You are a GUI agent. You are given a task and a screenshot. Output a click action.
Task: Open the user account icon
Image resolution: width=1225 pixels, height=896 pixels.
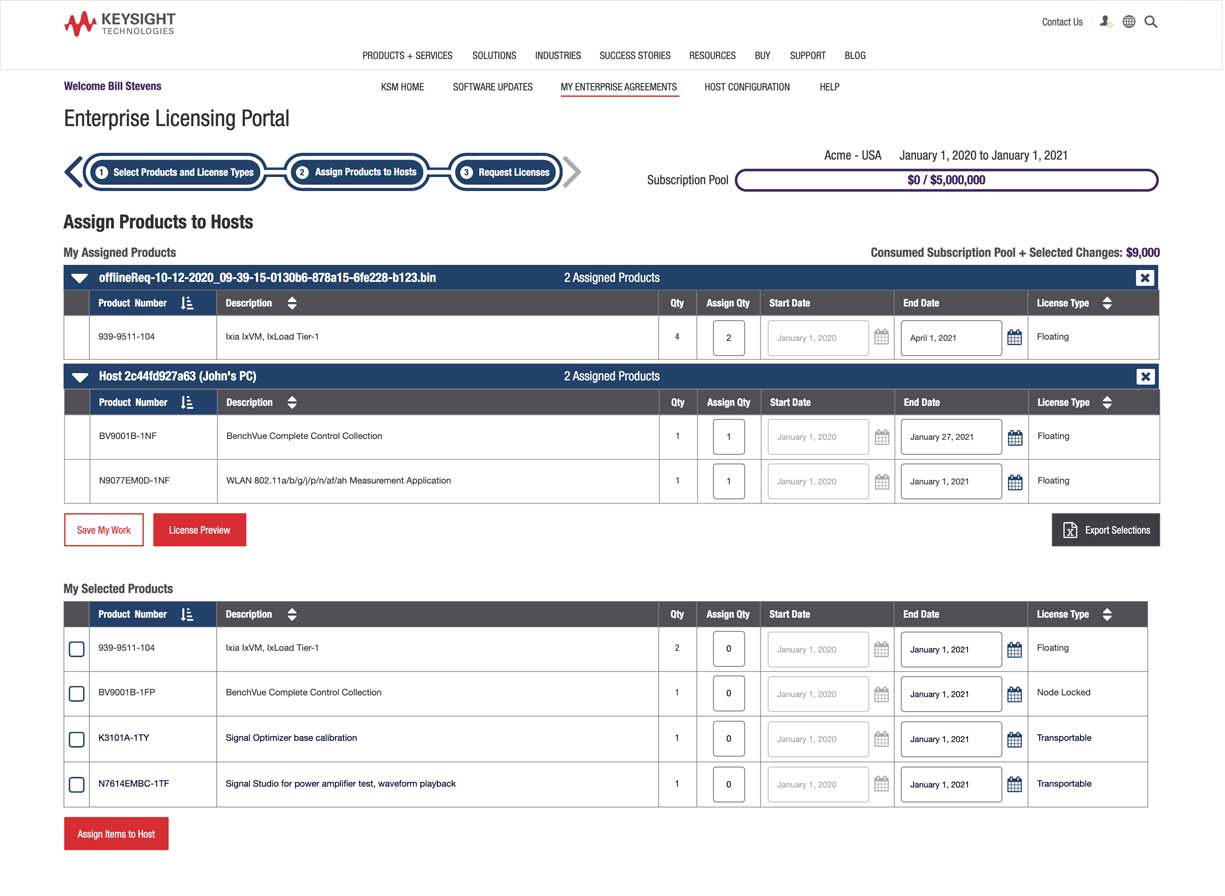coord(1104,21)
